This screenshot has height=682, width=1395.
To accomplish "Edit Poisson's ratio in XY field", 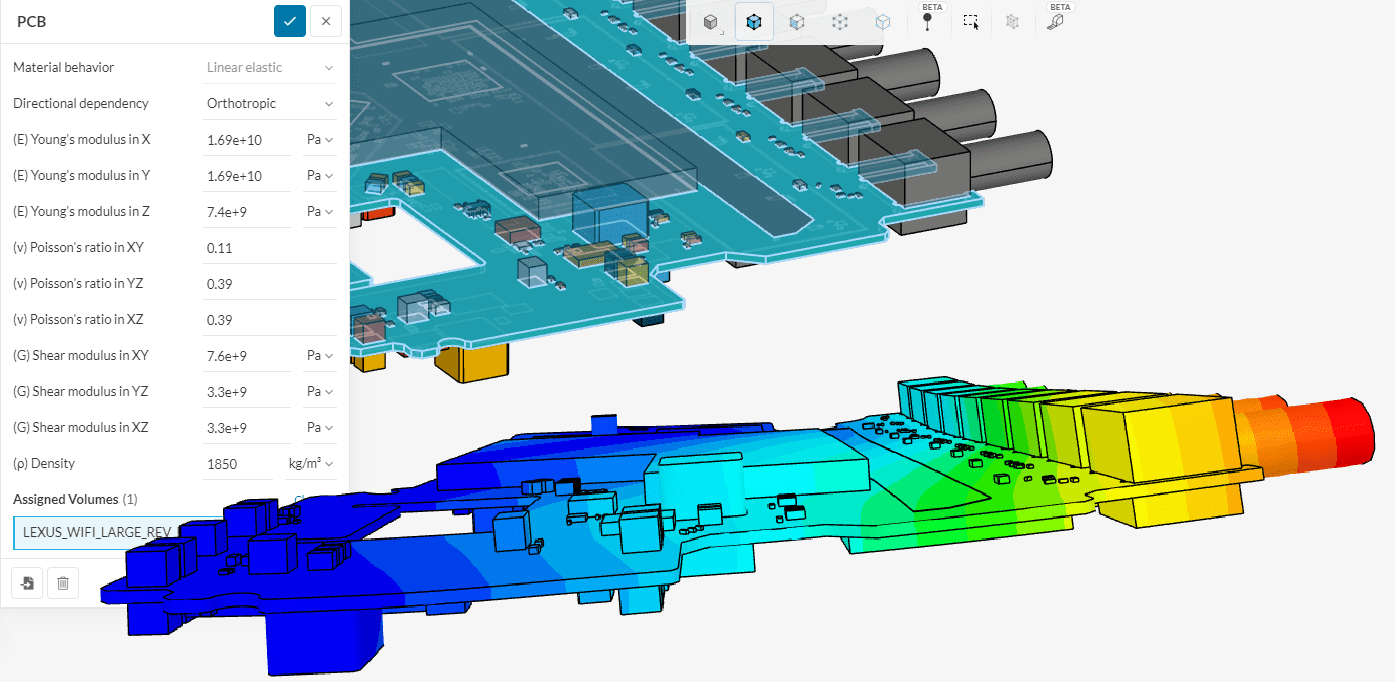I will 268,248.
